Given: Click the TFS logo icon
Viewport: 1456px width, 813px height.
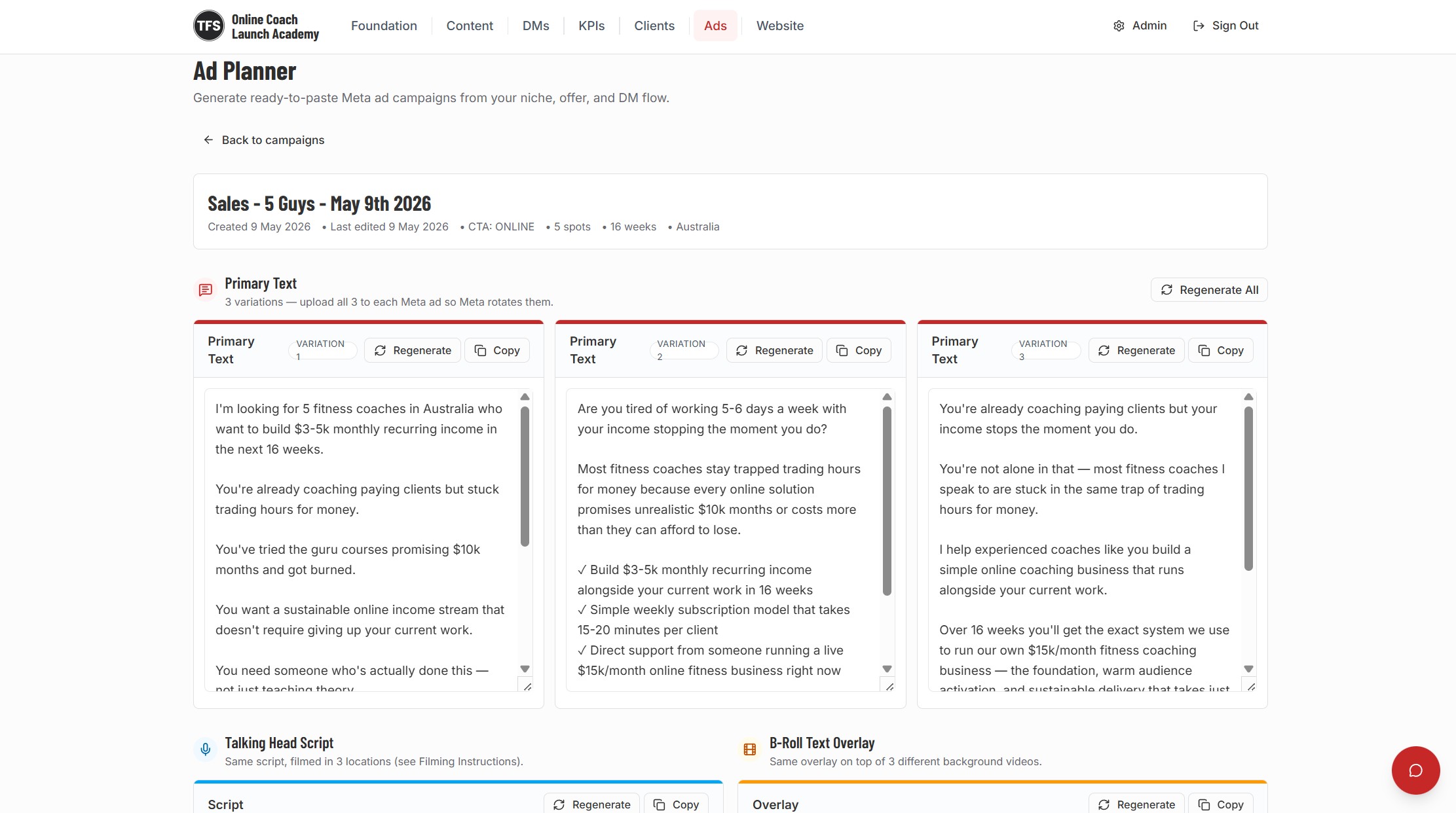Looking at the screenshot, I should 208,26.
